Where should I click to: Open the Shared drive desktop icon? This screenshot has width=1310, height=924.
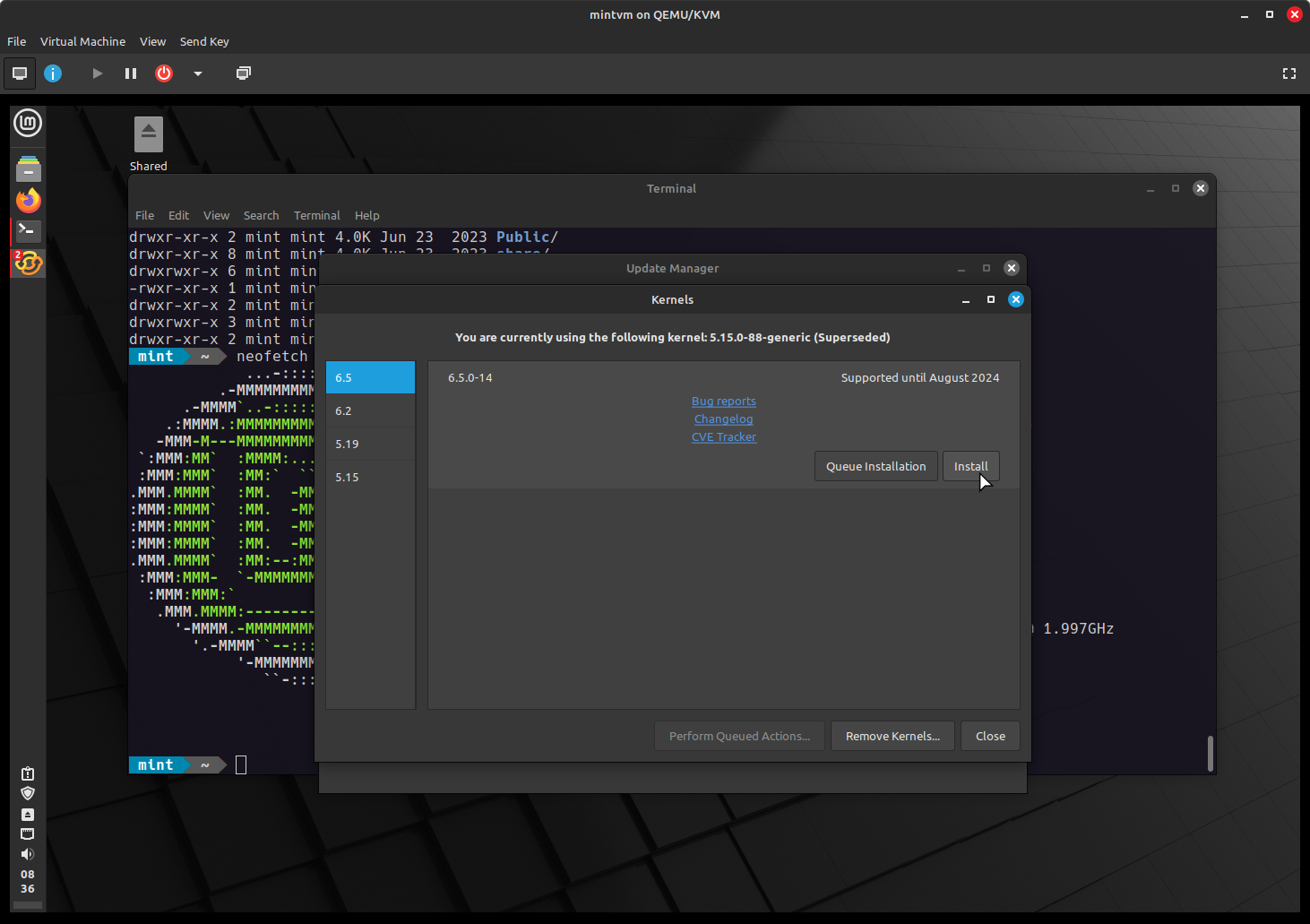[x=149, y=144]
